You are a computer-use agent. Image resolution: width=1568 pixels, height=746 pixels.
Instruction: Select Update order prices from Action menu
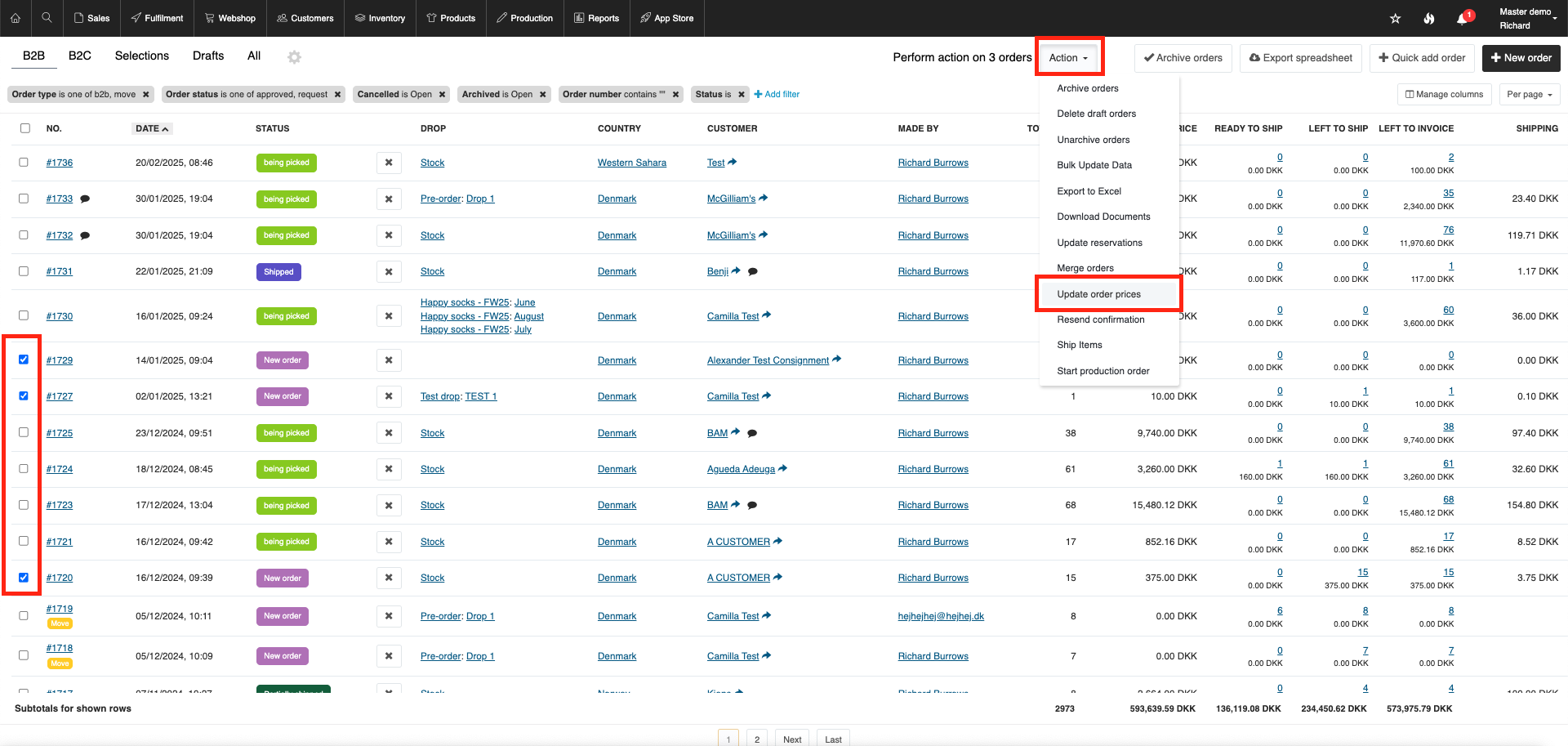tap(1108, 294)
